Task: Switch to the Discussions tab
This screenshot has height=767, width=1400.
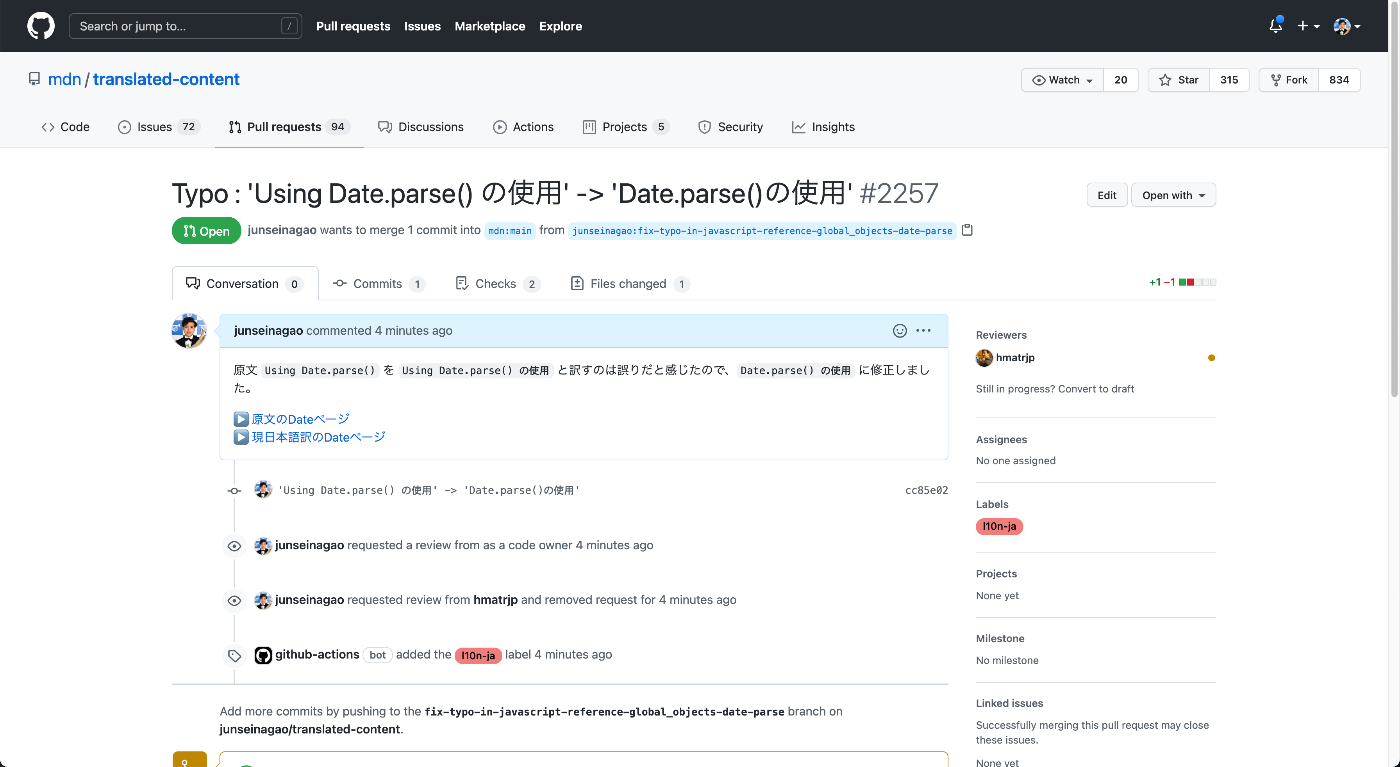Action: (x=421, y=127)
